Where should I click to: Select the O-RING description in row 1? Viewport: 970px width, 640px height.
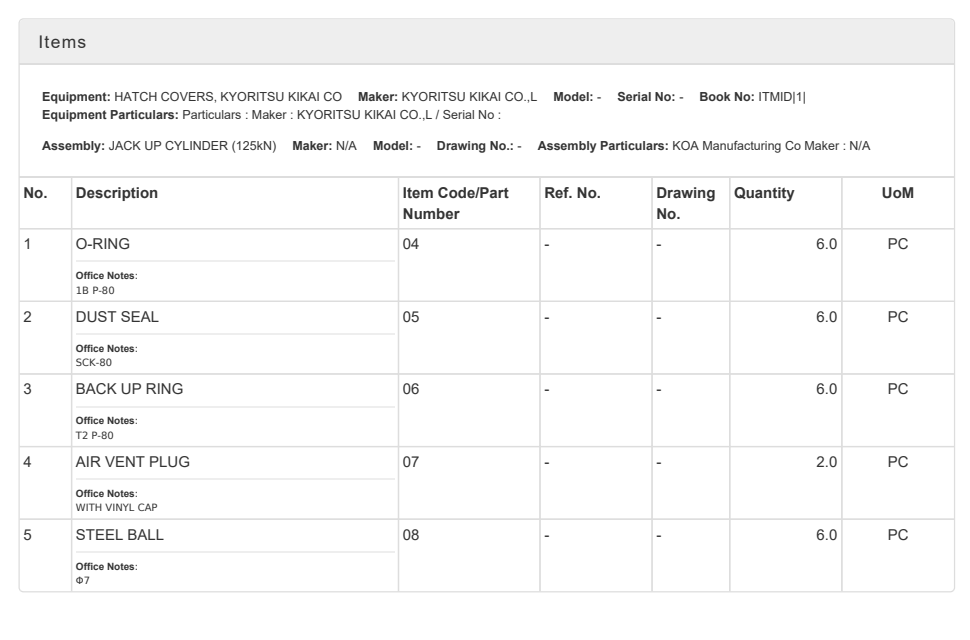pyautogui.click(x=103, y=245)
